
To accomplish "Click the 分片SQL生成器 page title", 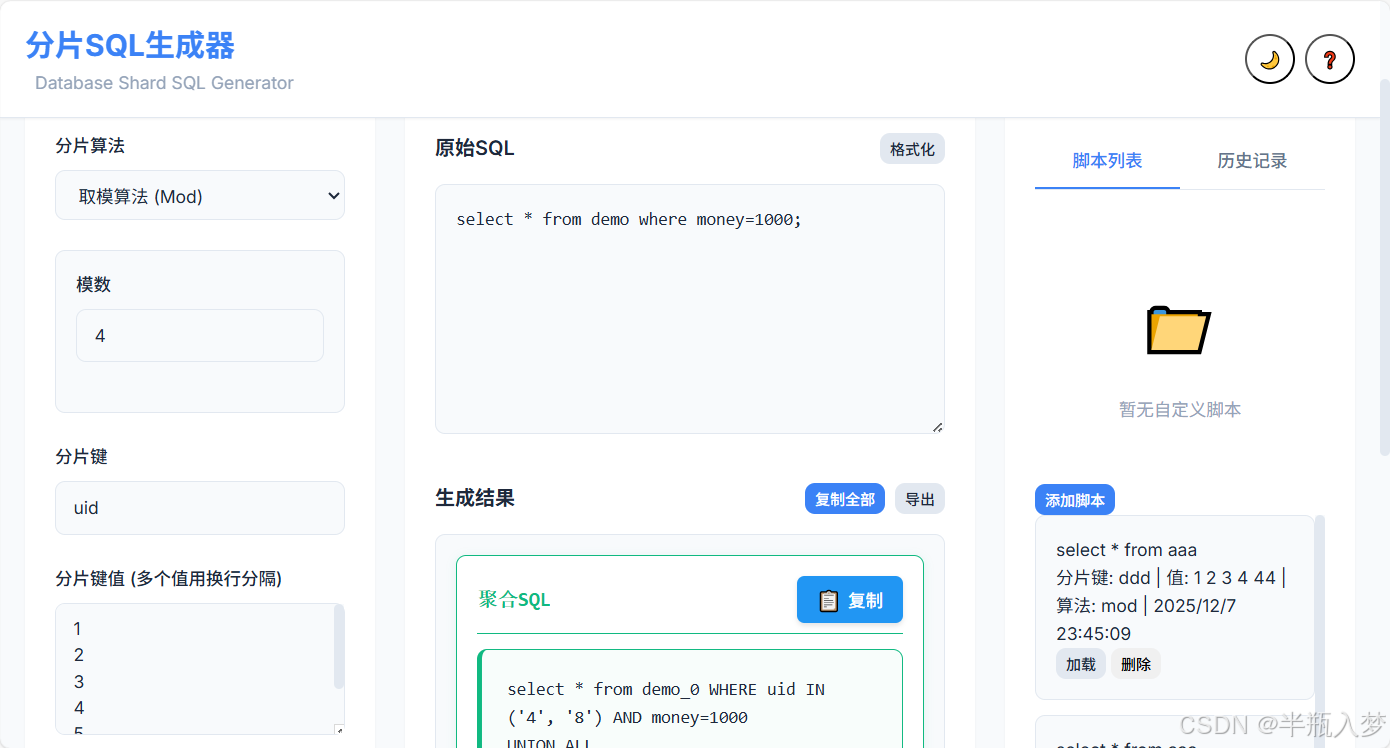I will coord(130,46).
